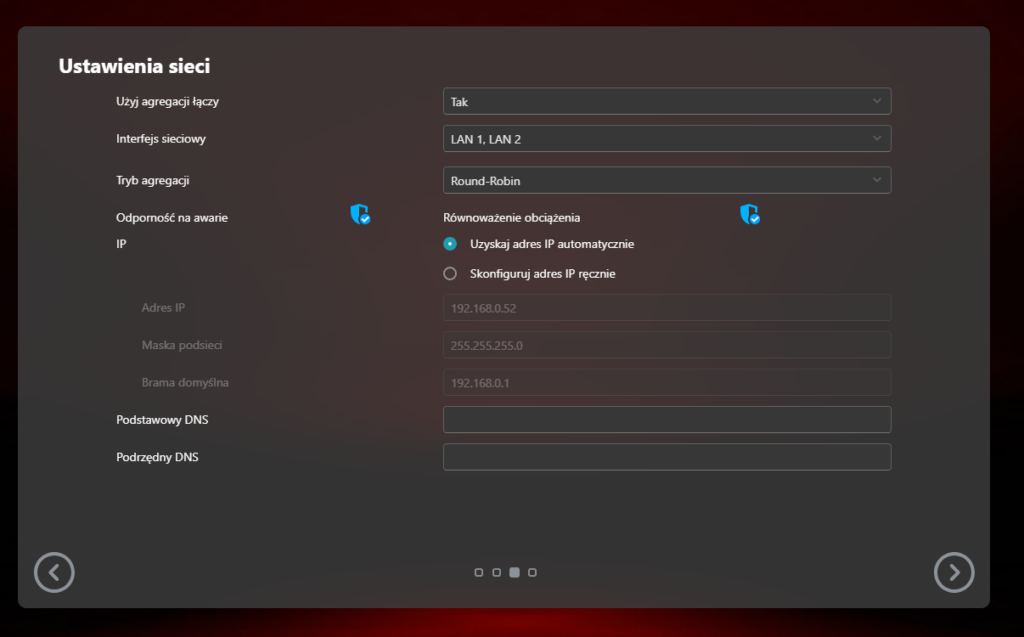The width and height of the screenshot is (1024, 637).
Task: Click the Adres IP field 192.168.0.52
Action: pyautogui.click(x=667, y=308)
